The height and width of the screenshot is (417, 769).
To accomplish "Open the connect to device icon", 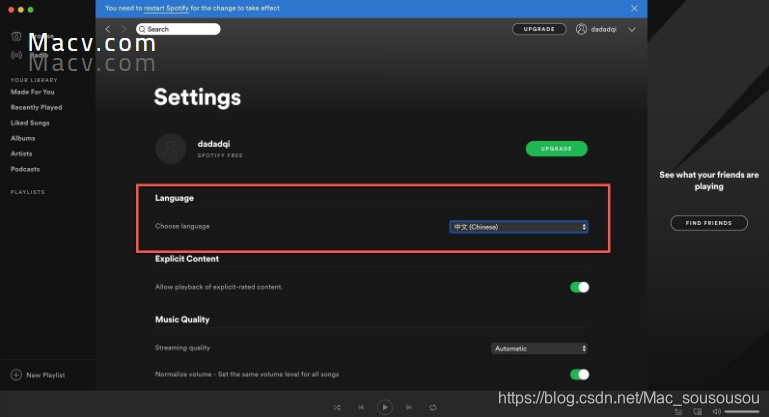I will [x=697, y=412].
